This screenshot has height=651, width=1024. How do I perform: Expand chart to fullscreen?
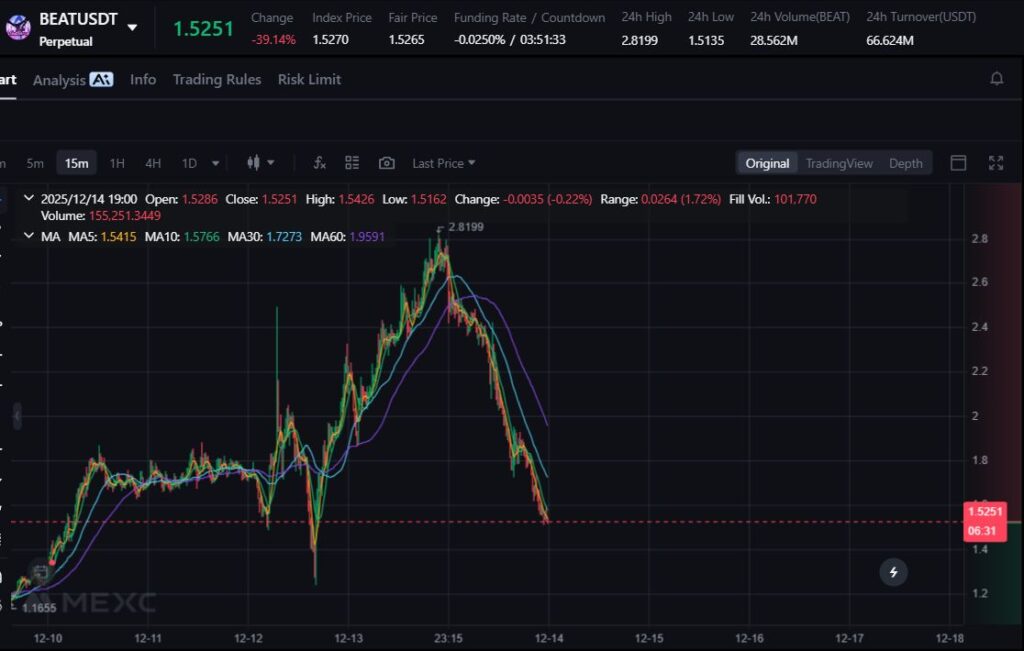pos(996,163)
